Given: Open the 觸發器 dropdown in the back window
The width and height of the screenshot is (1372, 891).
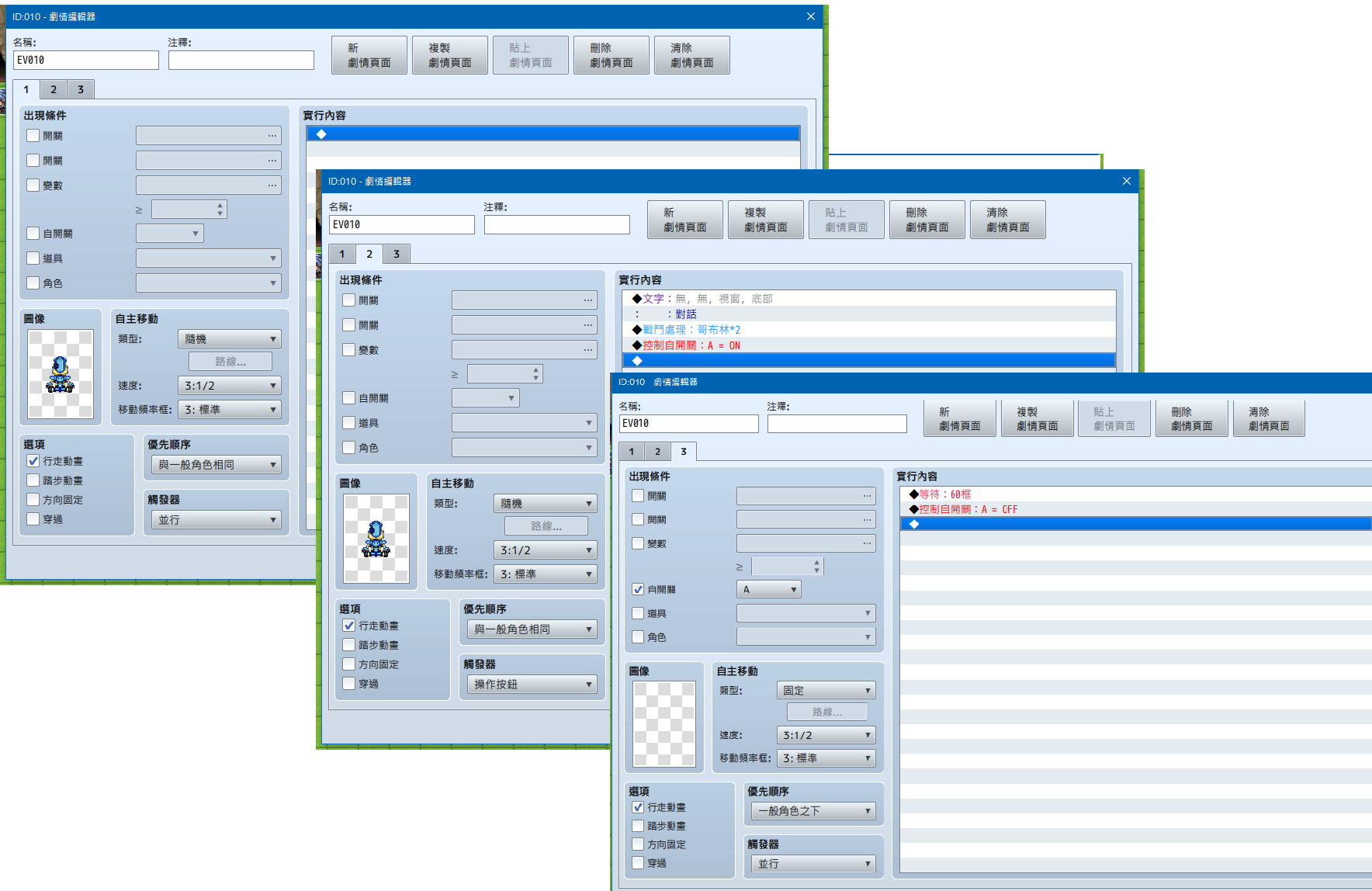Looking at the screenshot, I should (x=216, y=519).
